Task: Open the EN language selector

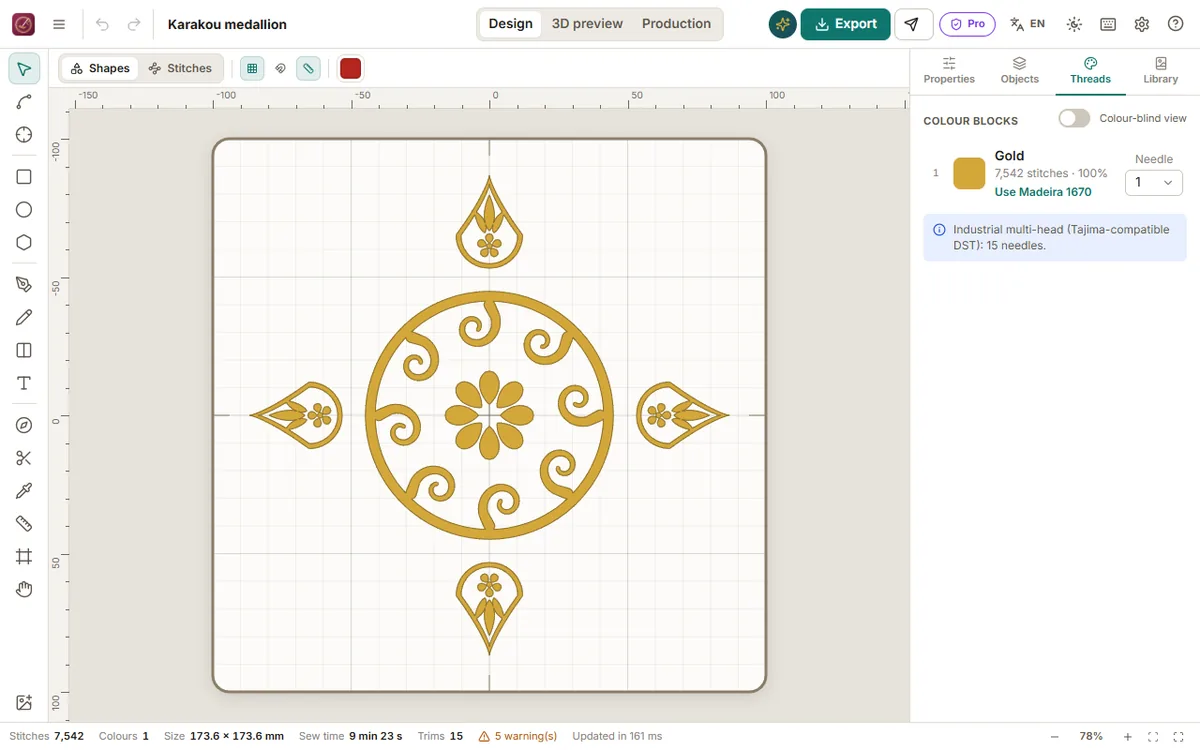Action: 1027,24
